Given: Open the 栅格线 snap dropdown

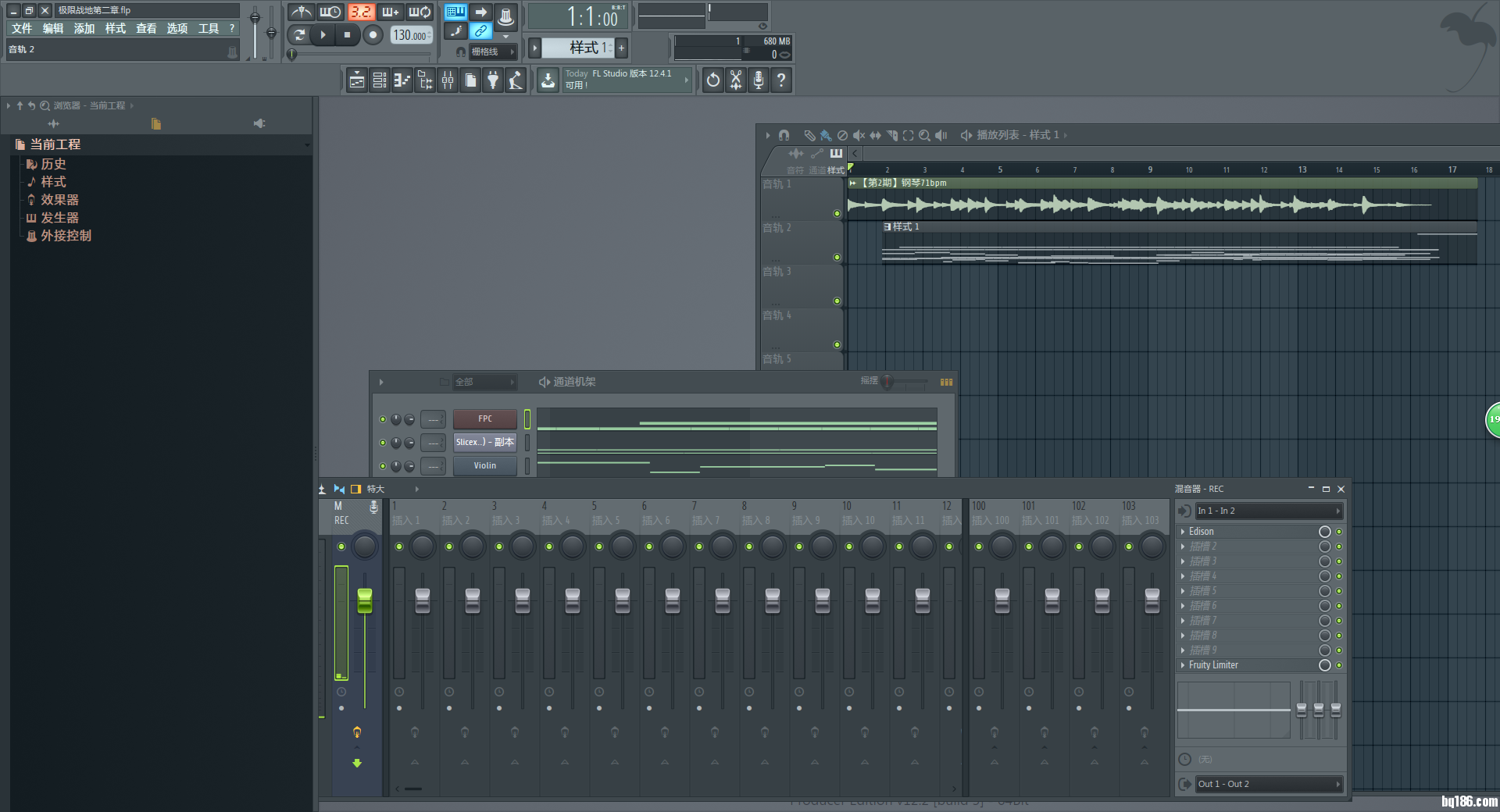Looking at the screenshot, I should click(492, 52).
